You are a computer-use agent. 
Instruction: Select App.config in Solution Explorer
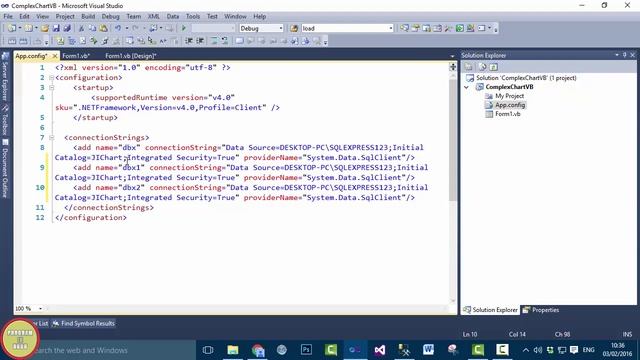coord(510,105)
